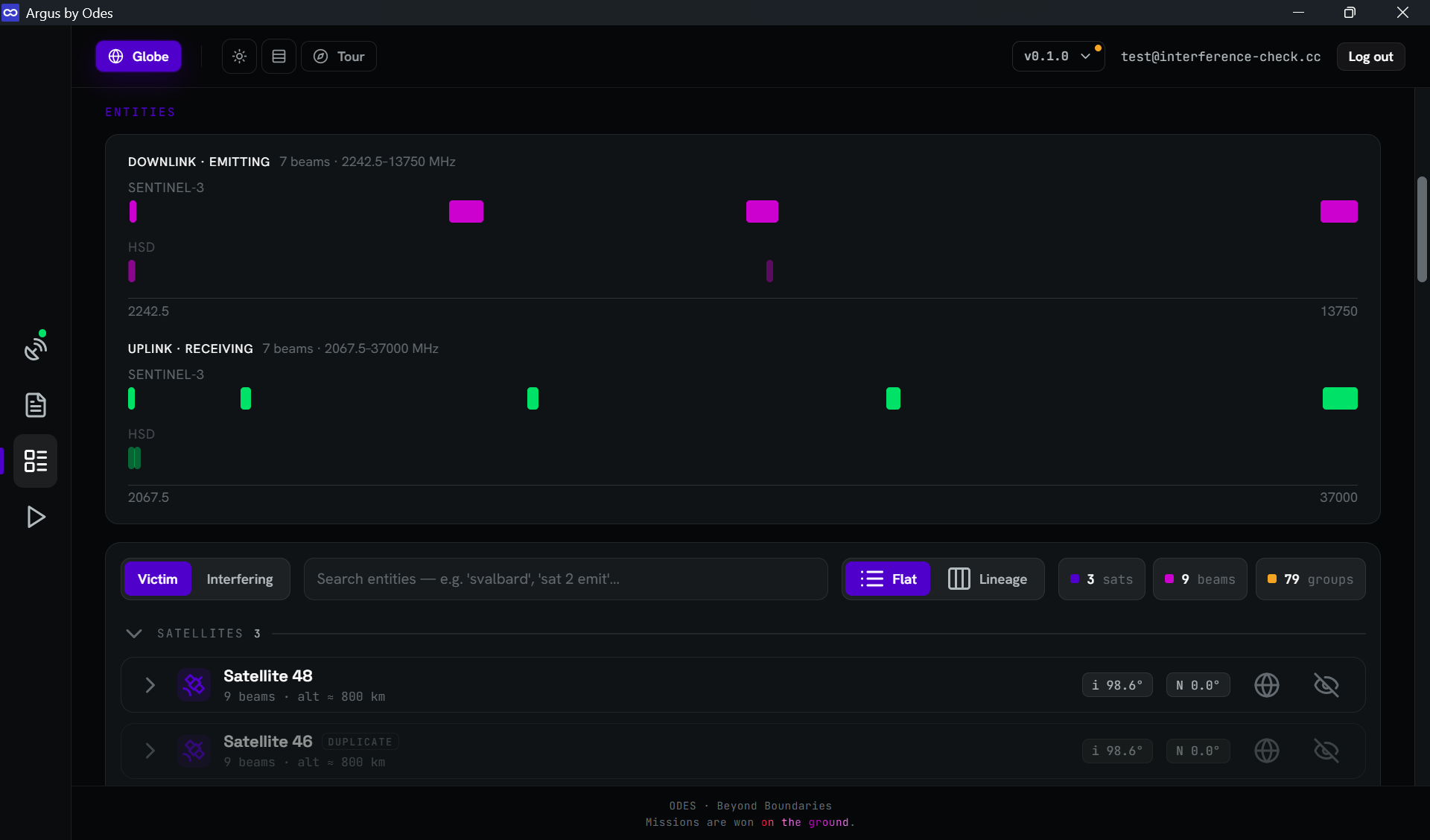Open the document report sidebar icon
Viewport: 1430px width, 840px height.
35,405
